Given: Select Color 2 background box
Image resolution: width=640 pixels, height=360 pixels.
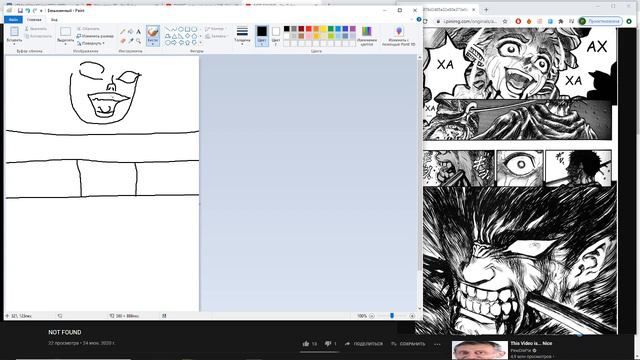Looking at the screenshot, I should [x=276, y=35].
